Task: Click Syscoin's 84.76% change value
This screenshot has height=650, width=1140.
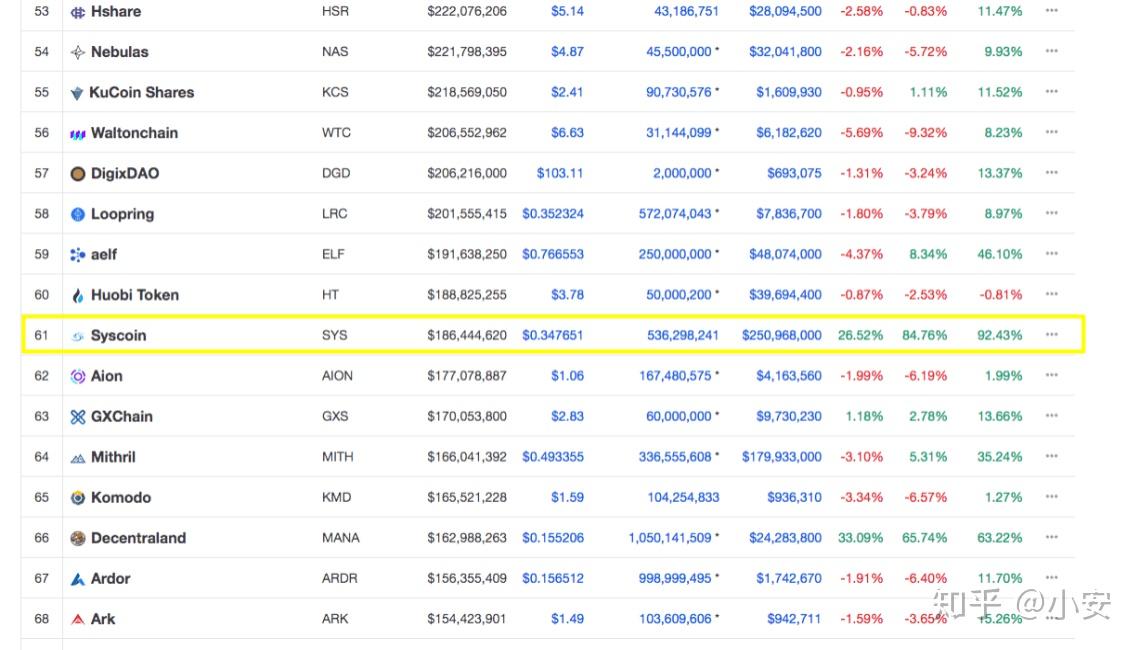Action: pyautogui.click(x=925, y=335)
